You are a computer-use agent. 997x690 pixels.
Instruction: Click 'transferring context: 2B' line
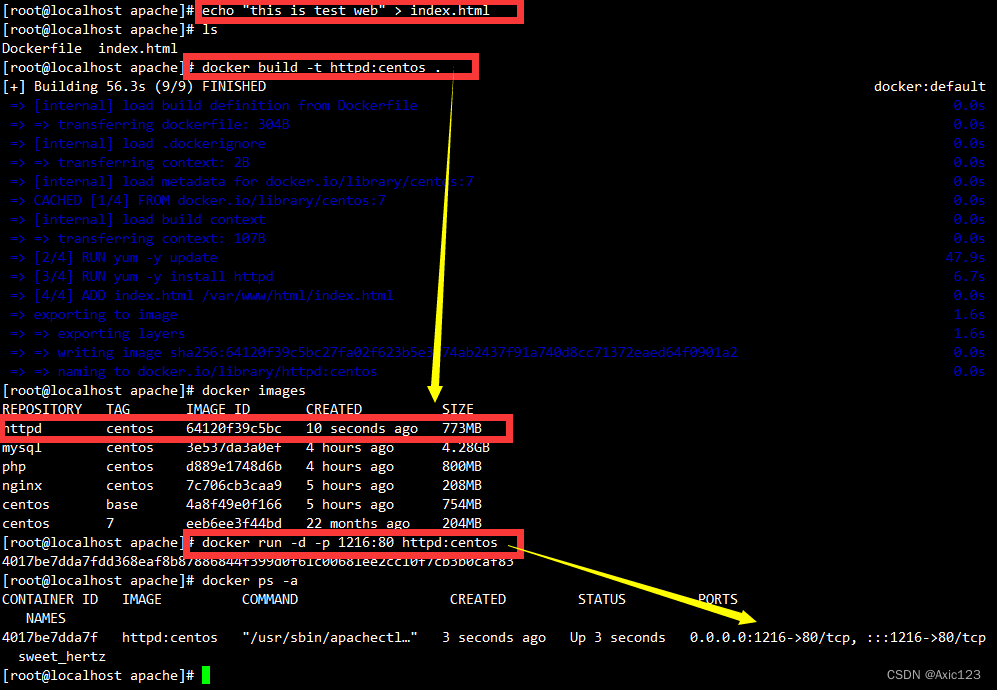coord(154,163)
